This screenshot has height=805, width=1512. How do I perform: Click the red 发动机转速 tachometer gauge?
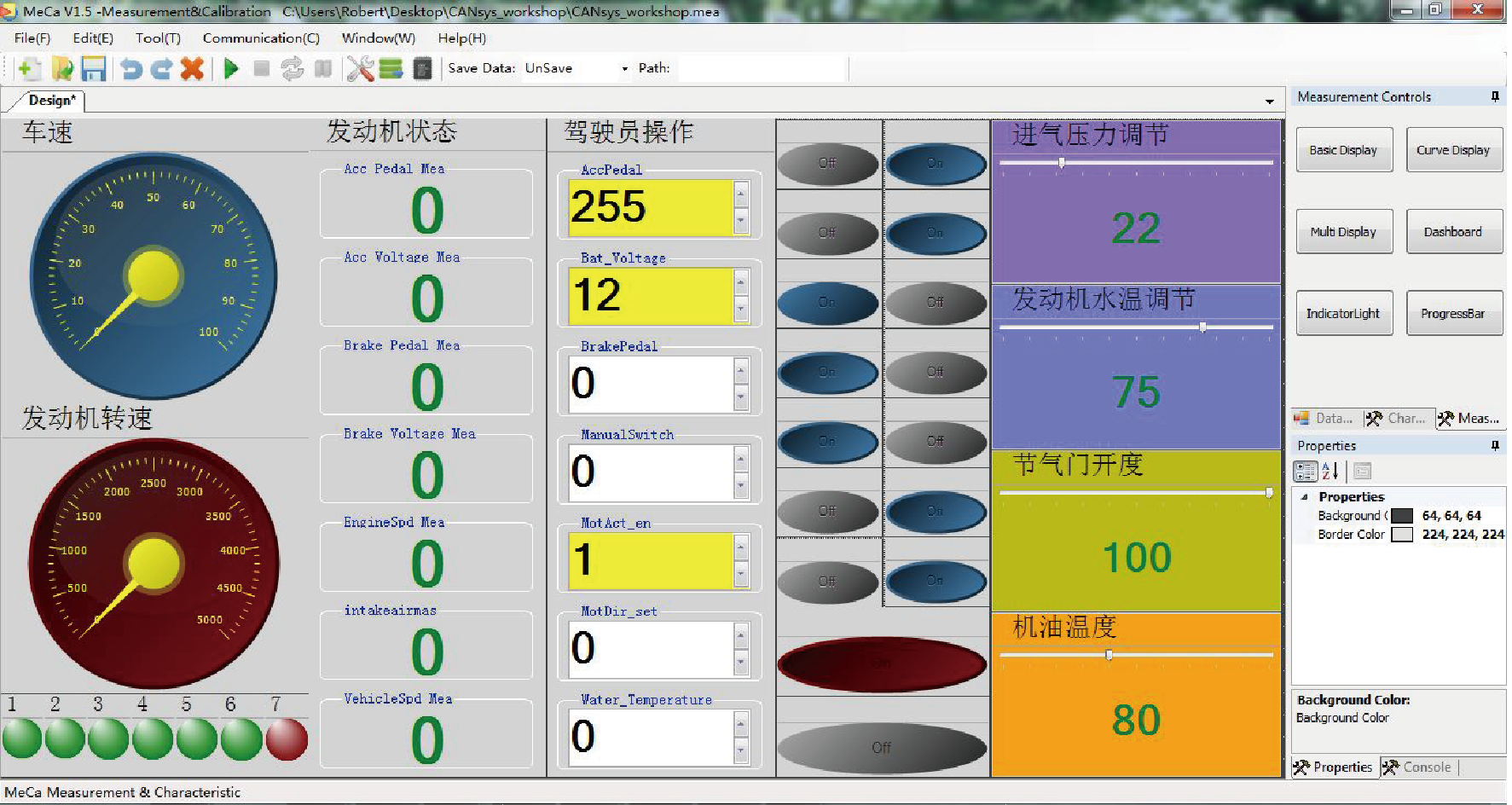pos(154,564)
